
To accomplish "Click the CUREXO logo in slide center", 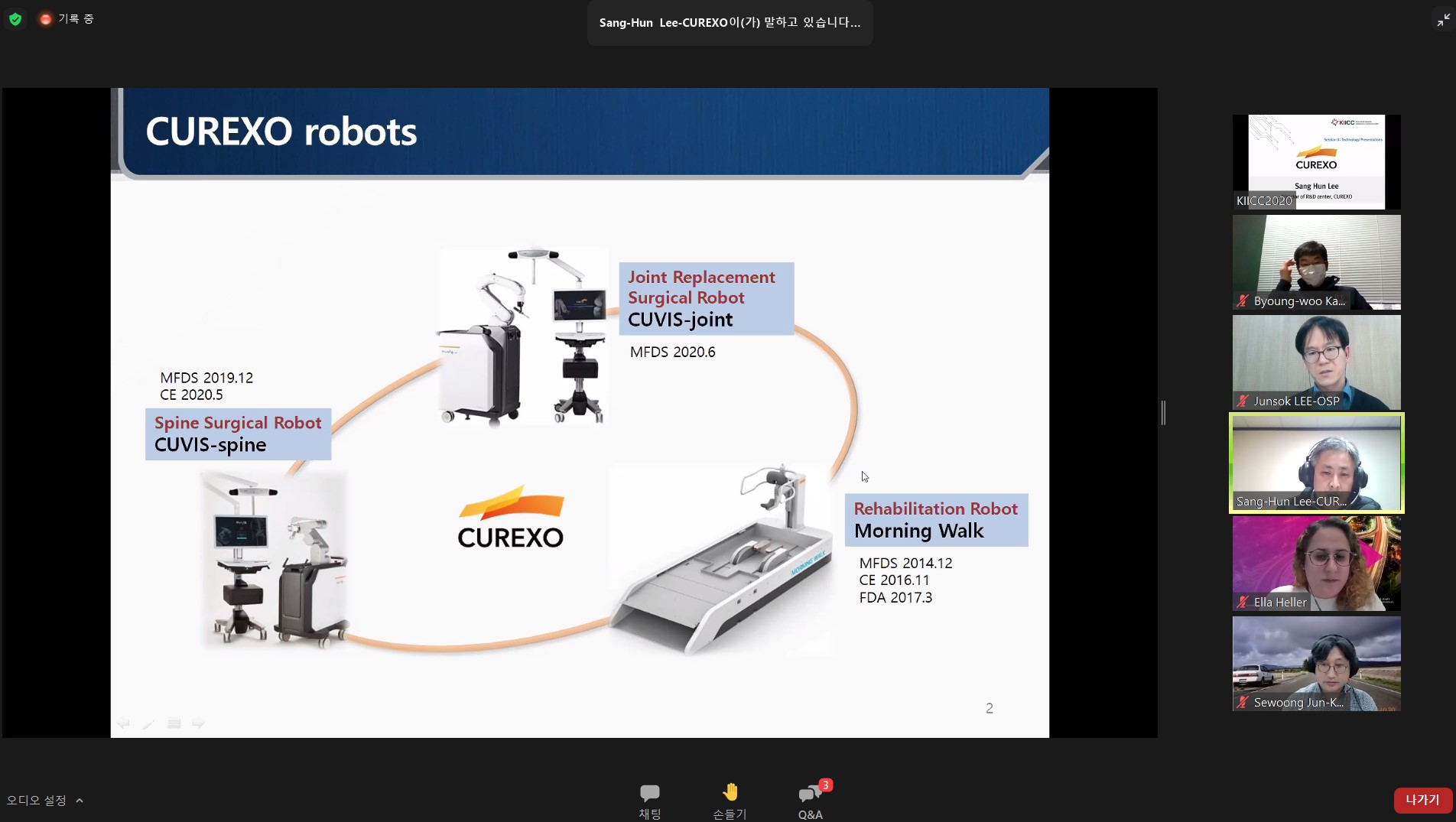I will (510, 517).
